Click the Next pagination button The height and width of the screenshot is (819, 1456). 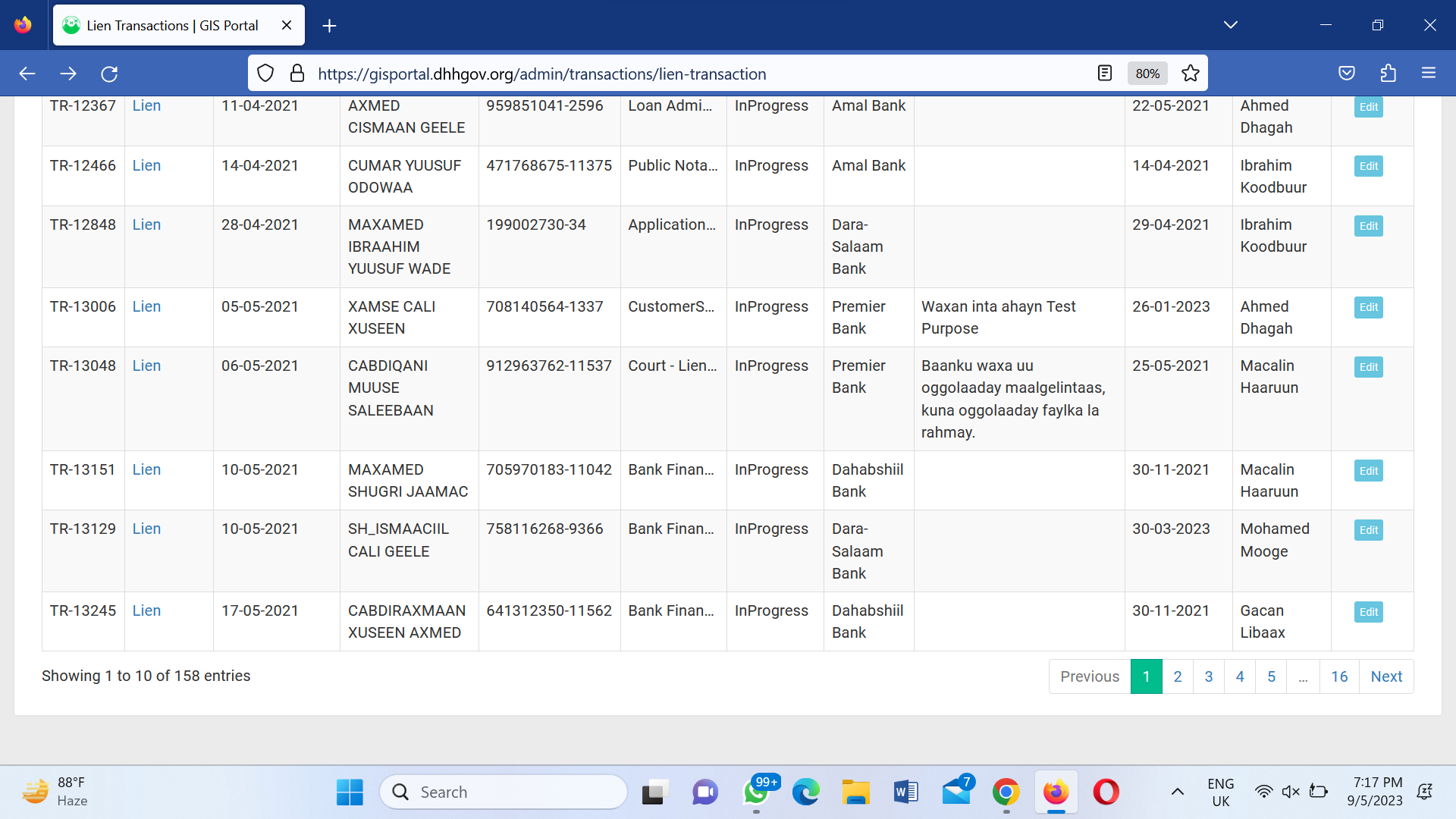click(x=1386, y=676)
